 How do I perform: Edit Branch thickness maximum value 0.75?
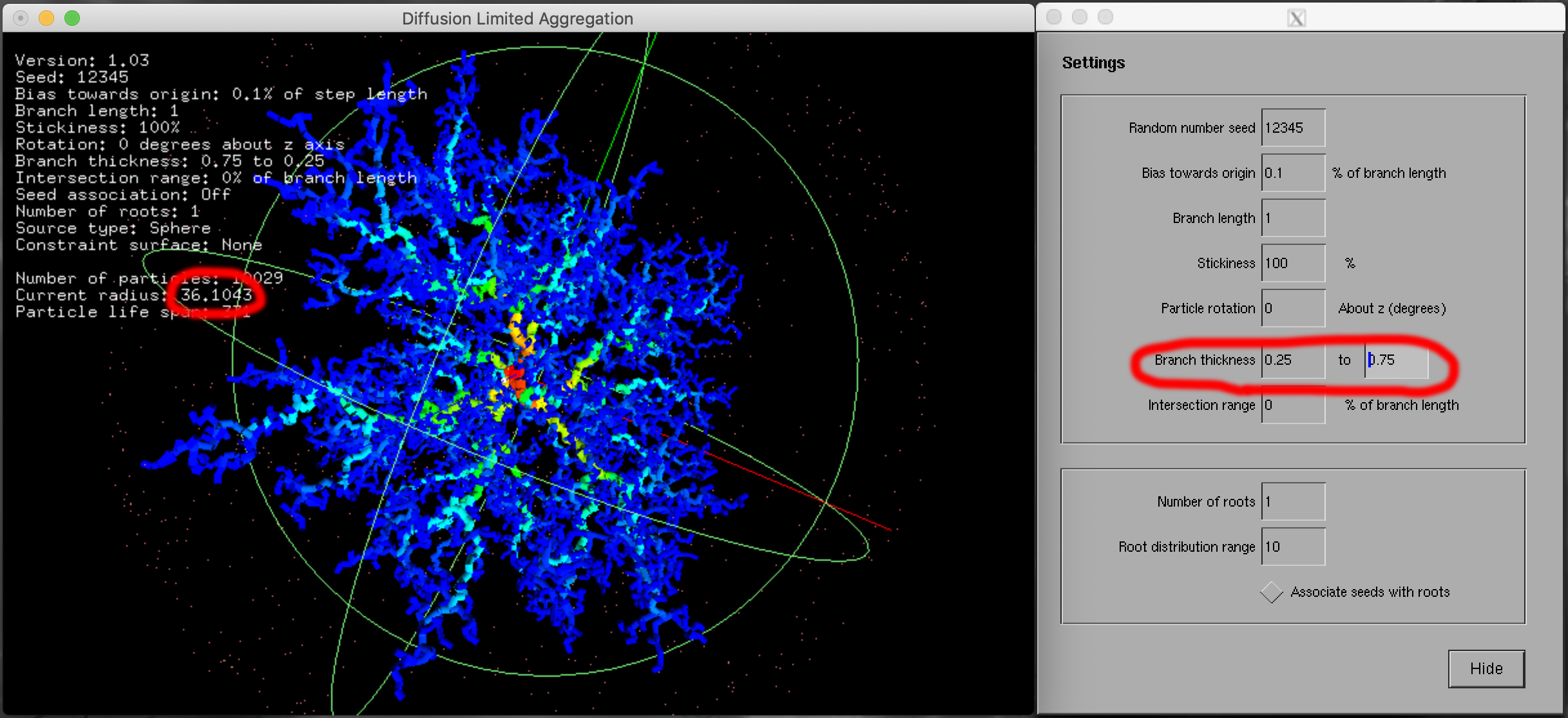coord(1396,360)
